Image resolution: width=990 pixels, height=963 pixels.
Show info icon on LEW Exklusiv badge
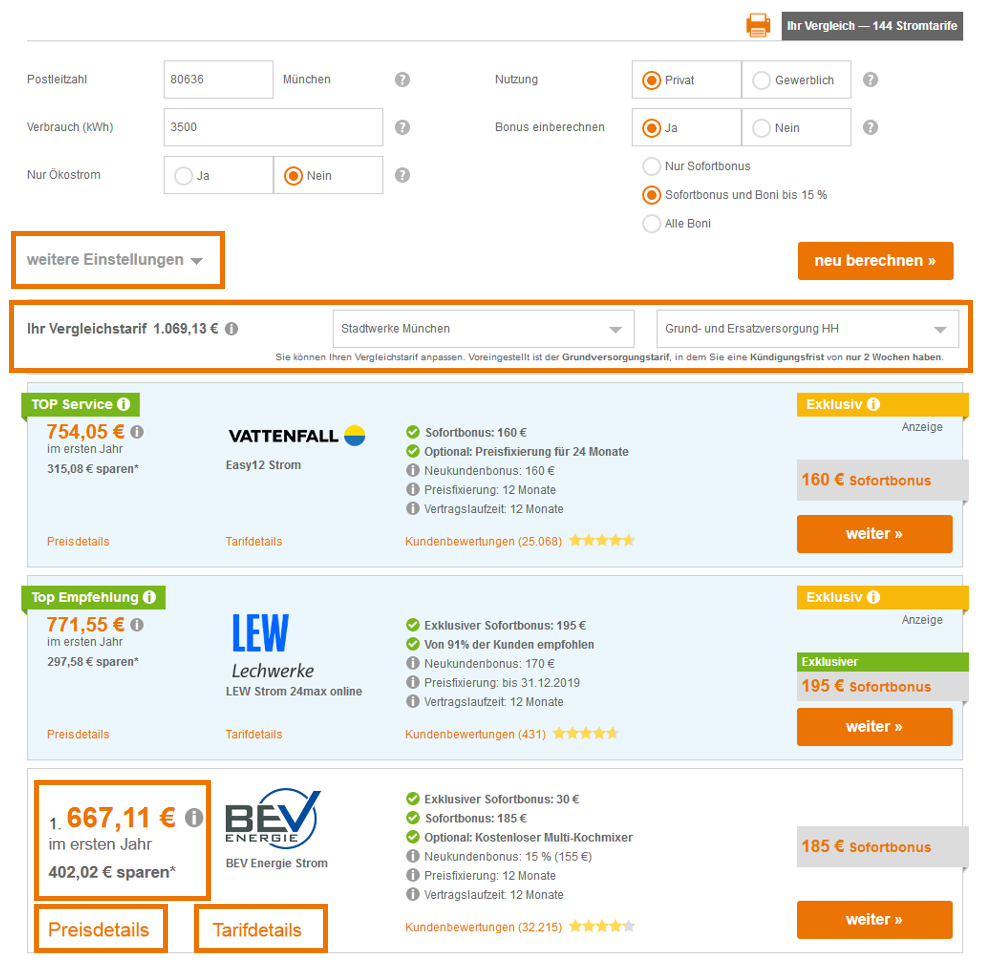click(x=873, y=597)
